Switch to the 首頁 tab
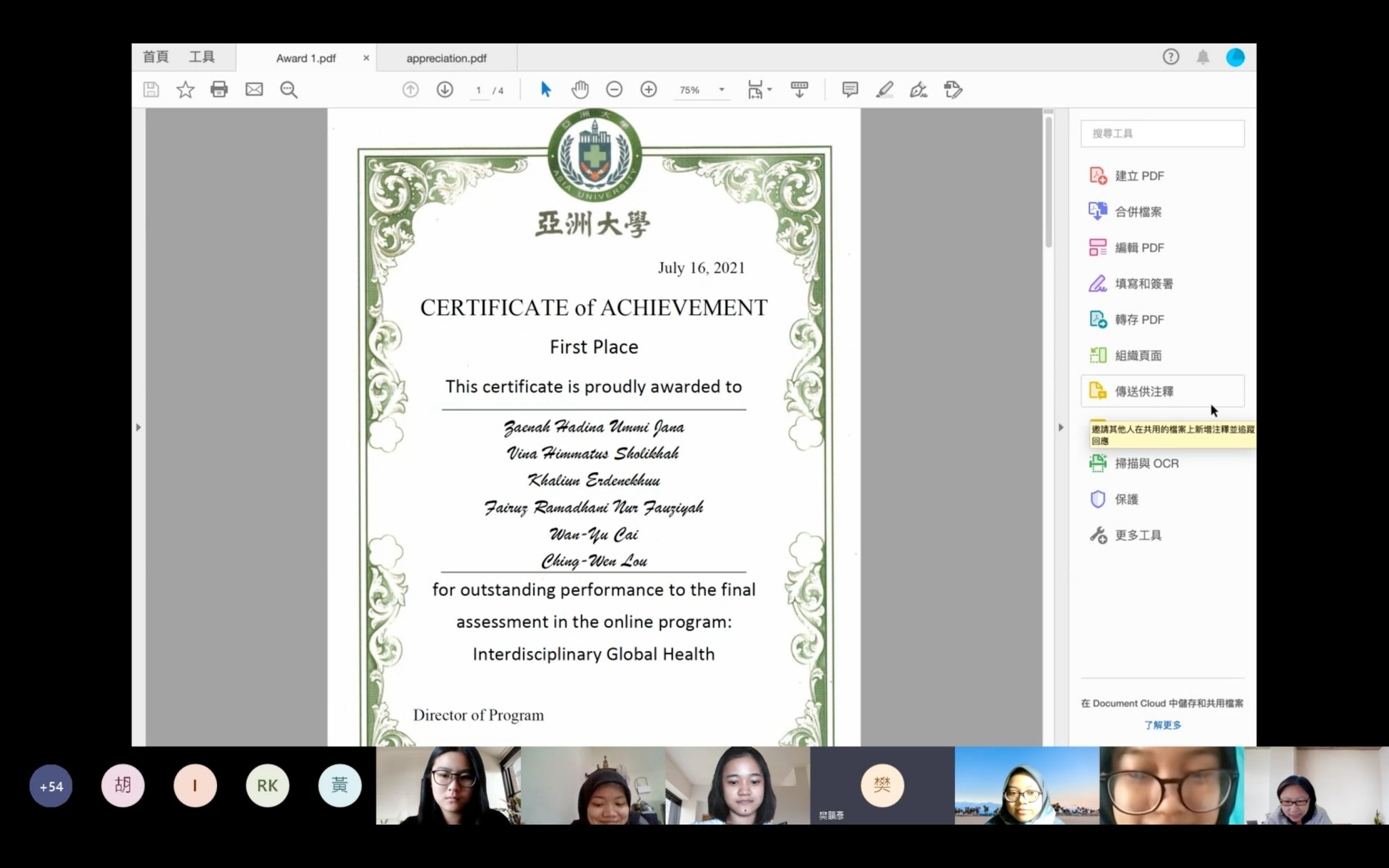This screenshot has height=868, width=1389. (155, 57)
